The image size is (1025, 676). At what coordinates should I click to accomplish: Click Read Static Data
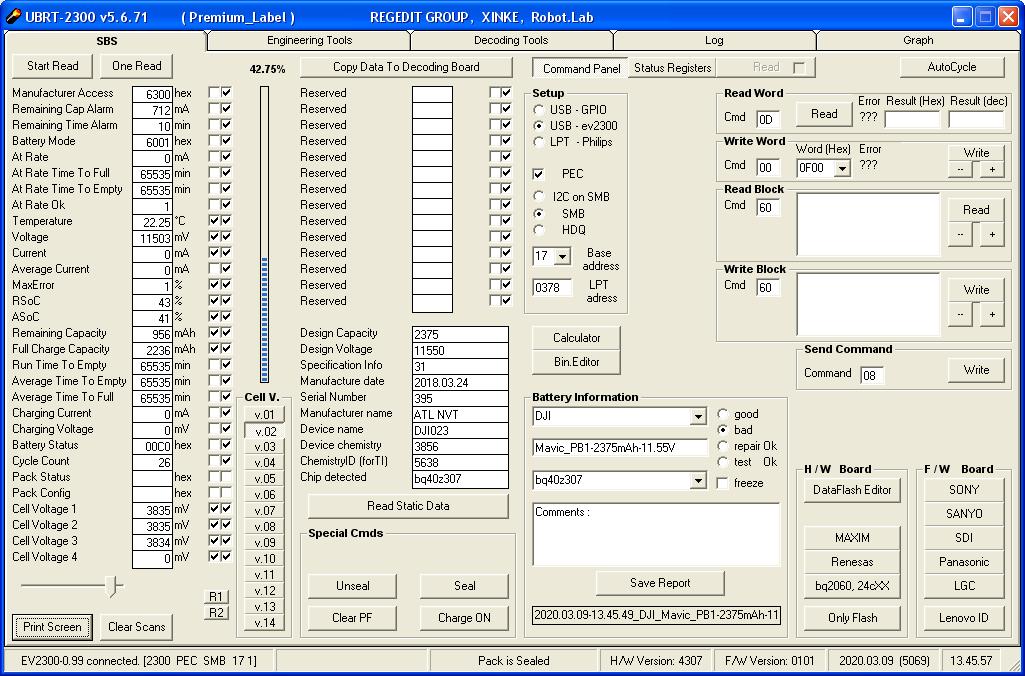point(408,506)
